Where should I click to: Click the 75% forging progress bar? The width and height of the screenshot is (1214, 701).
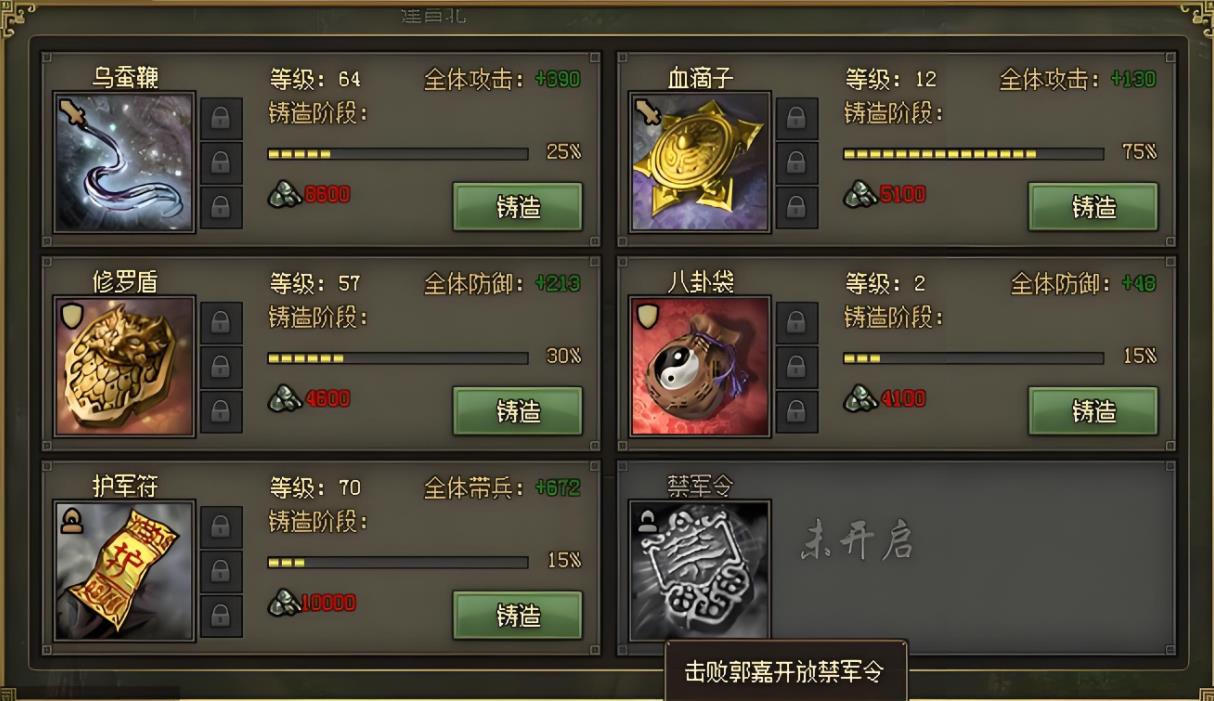pyautogui.click(x=974, y=154)
